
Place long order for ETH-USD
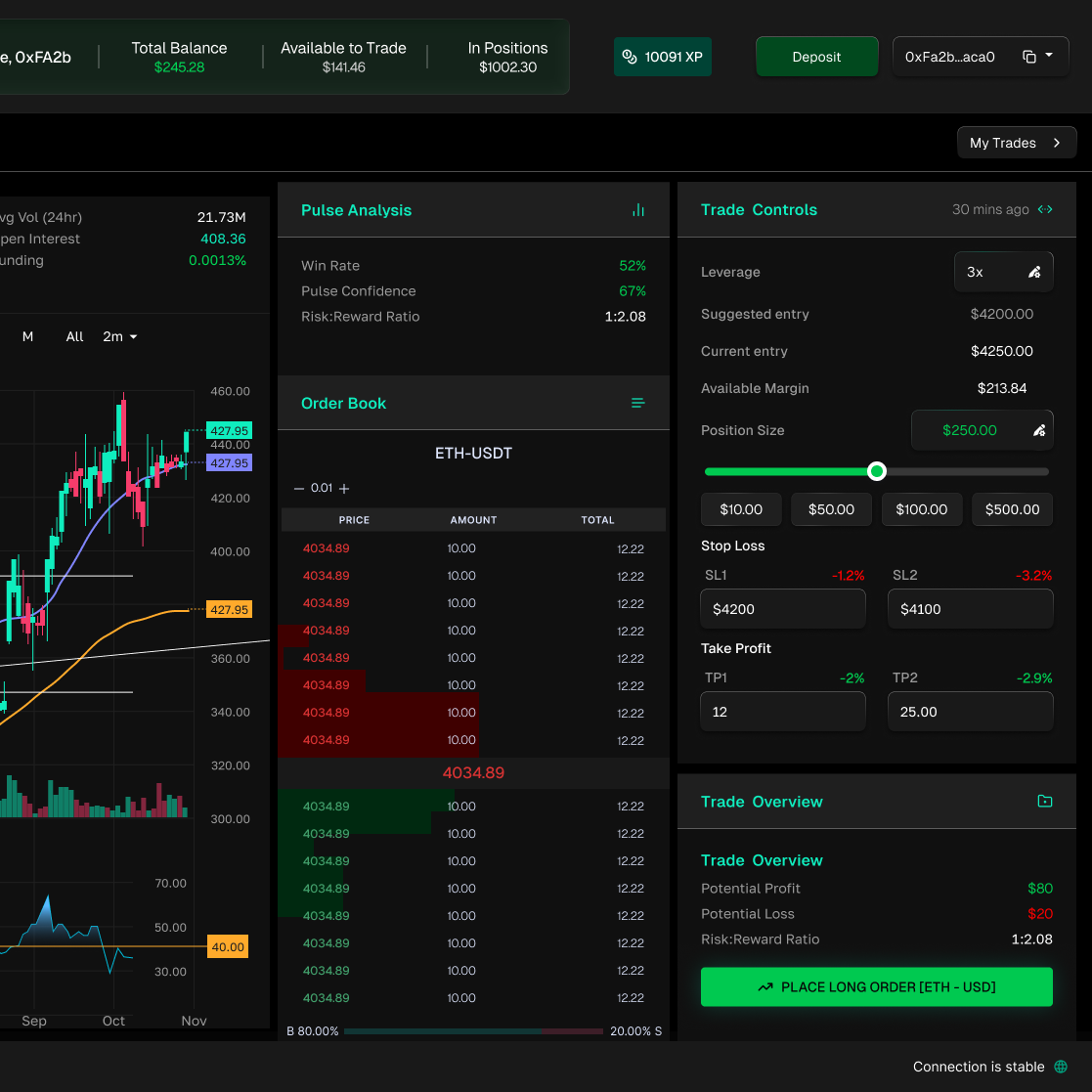pyautogui.click(x=876, y=987)
